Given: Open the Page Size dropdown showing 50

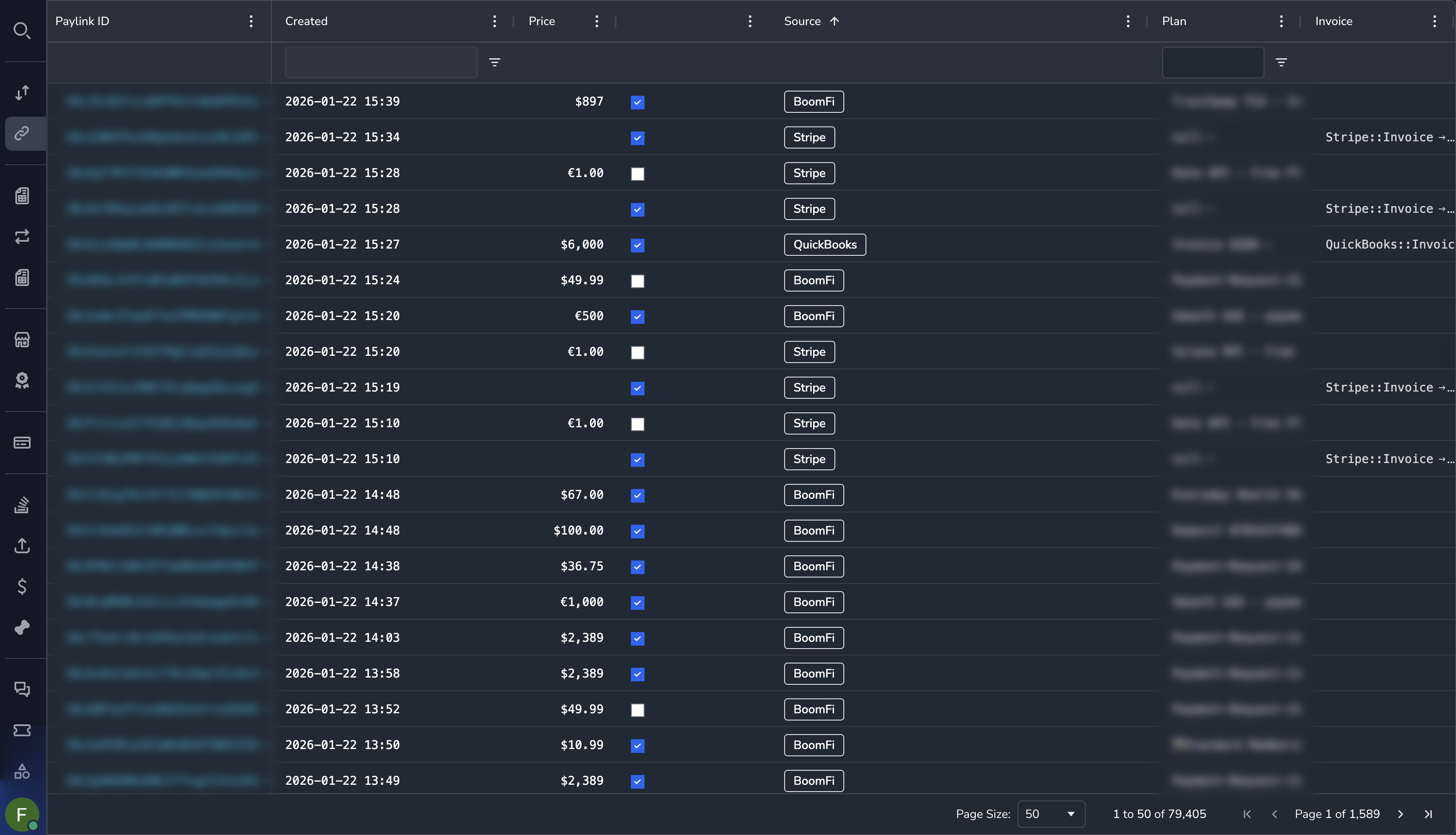Looking at the screenshot, I should pyautogui.click(x=1051, y=814).
